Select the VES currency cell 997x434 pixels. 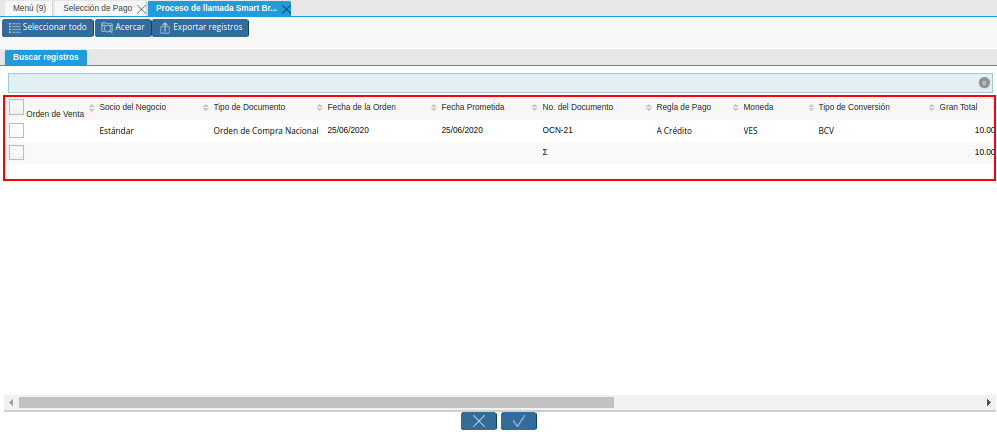point(750,131)
